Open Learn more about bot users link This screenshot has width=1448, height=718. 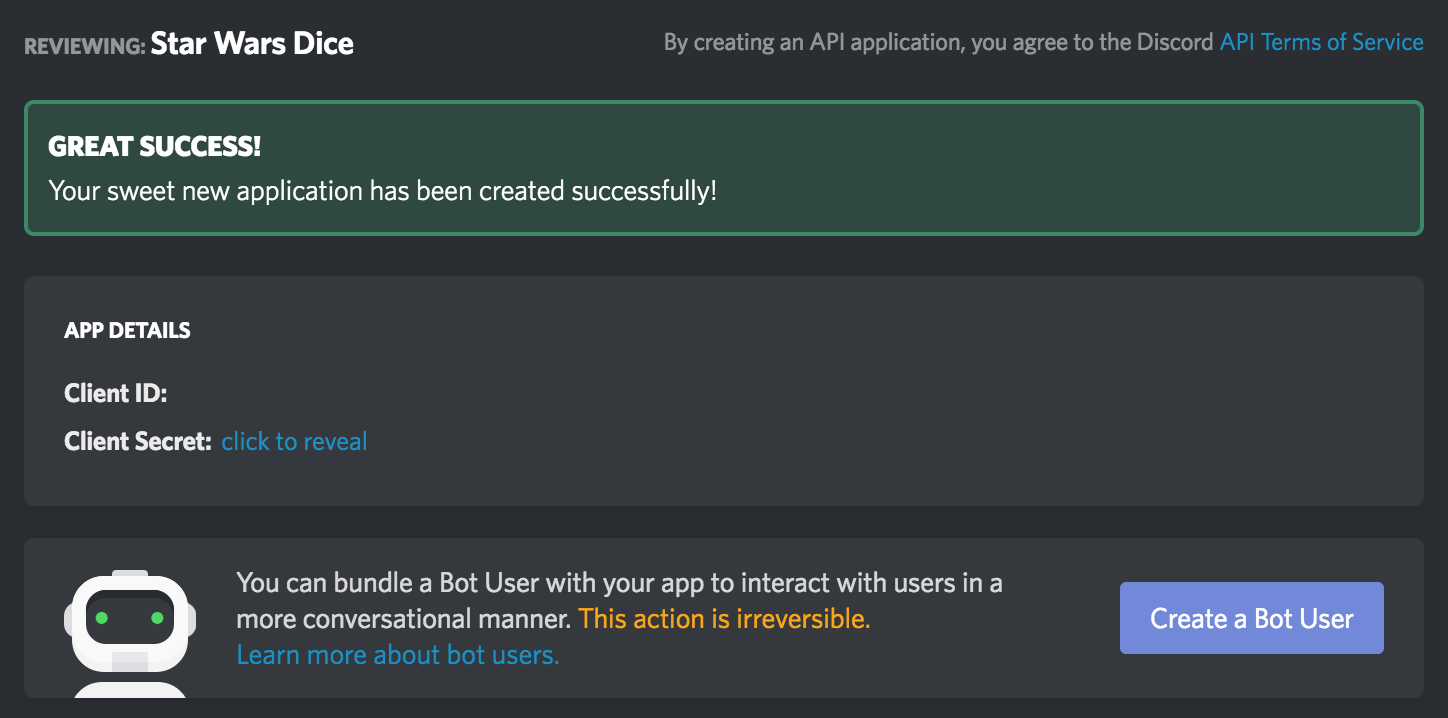397,655
